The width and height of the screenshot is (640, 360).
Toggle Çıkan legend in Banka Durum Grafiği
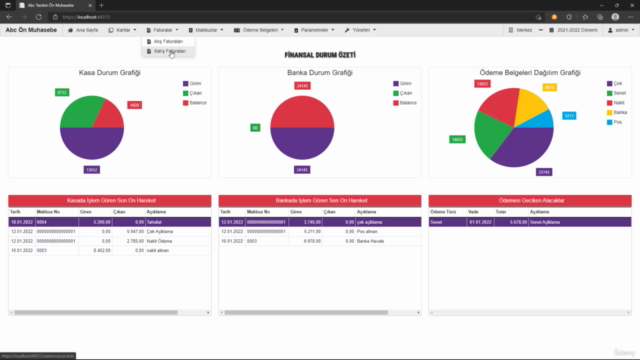[402, 93]
